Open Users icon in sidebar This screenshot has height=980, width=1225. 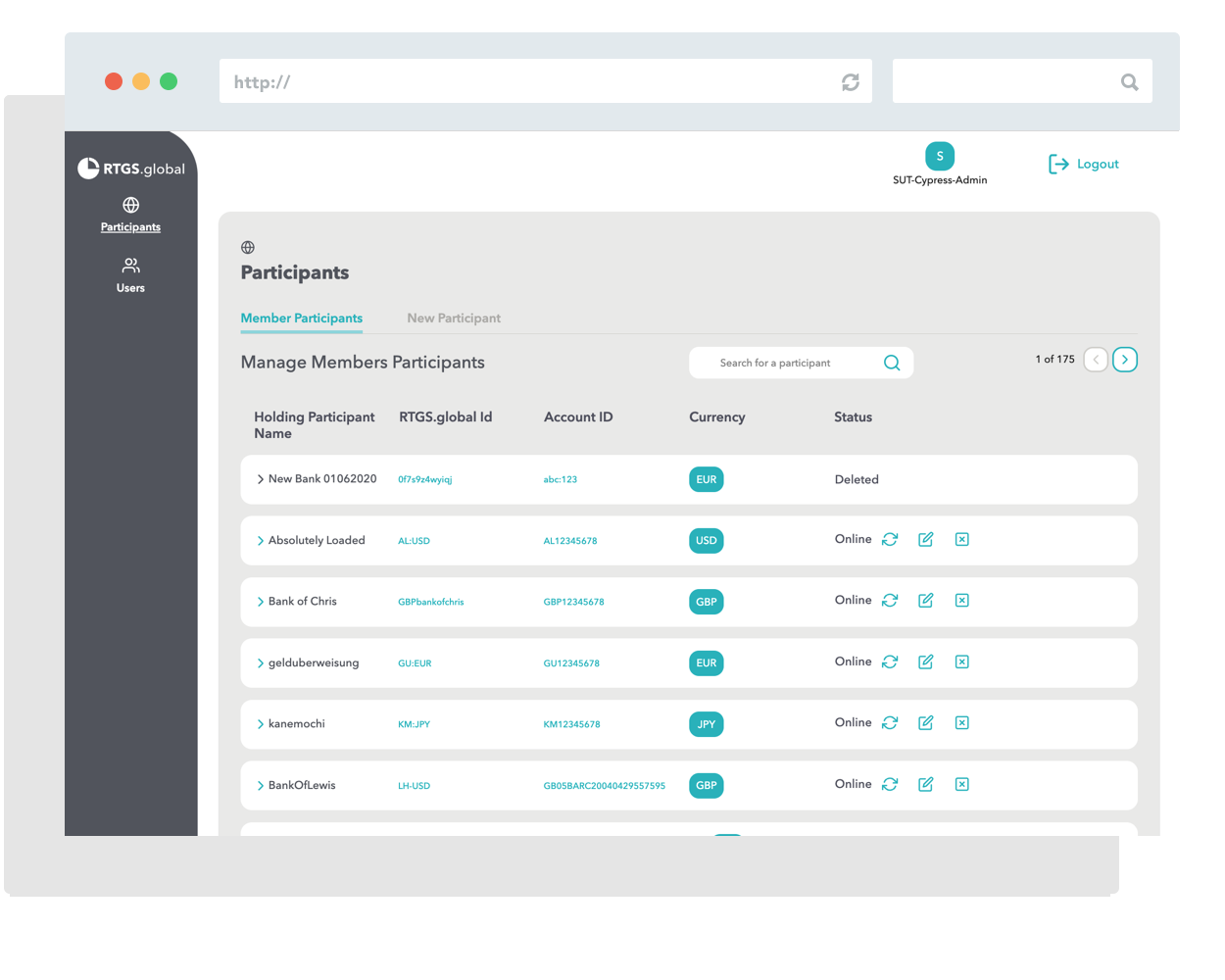click(130, 266)
